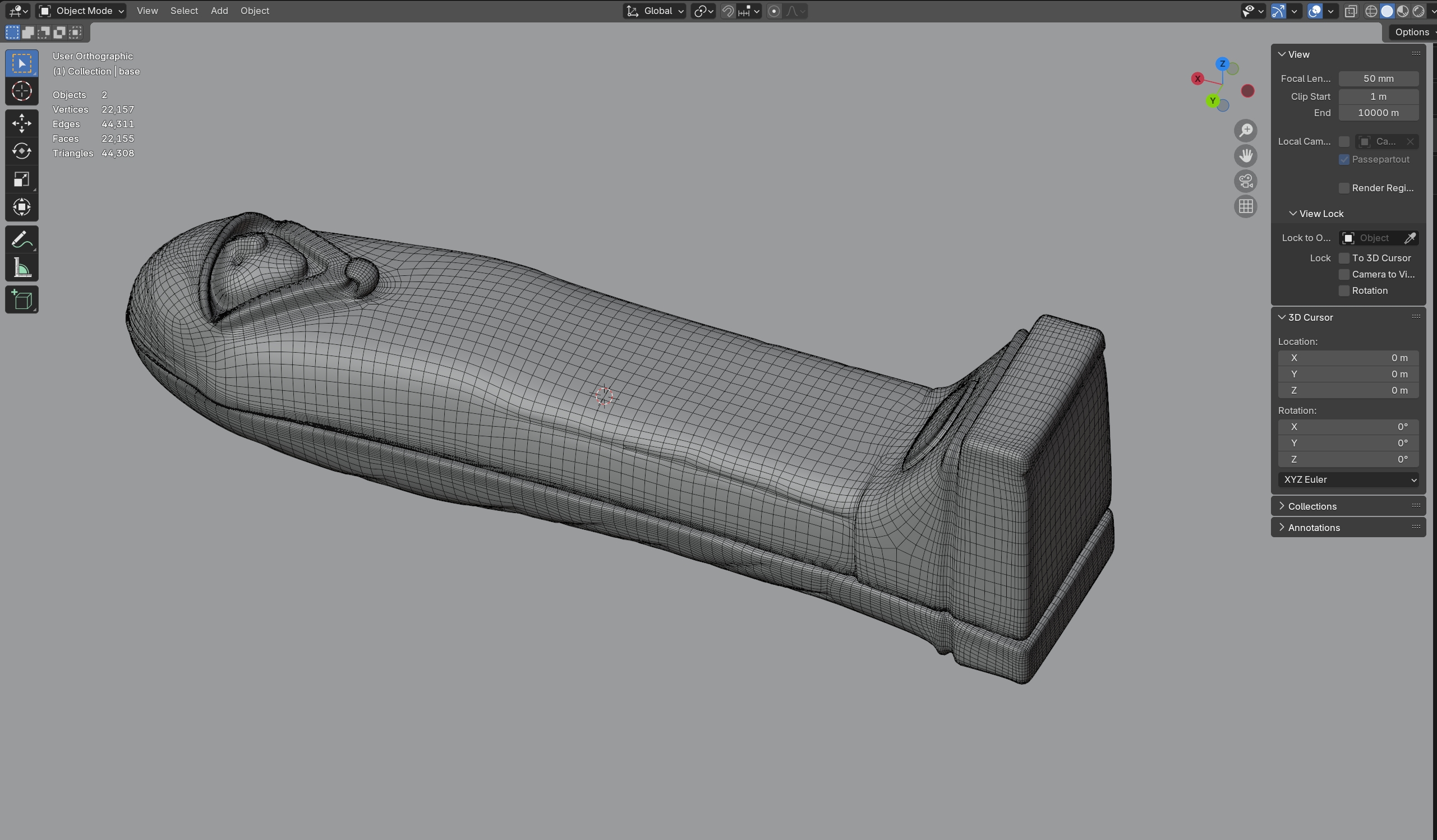Toggle camera view icon
Screen dimensions: 1437x840
click(x=1245, y=181)
